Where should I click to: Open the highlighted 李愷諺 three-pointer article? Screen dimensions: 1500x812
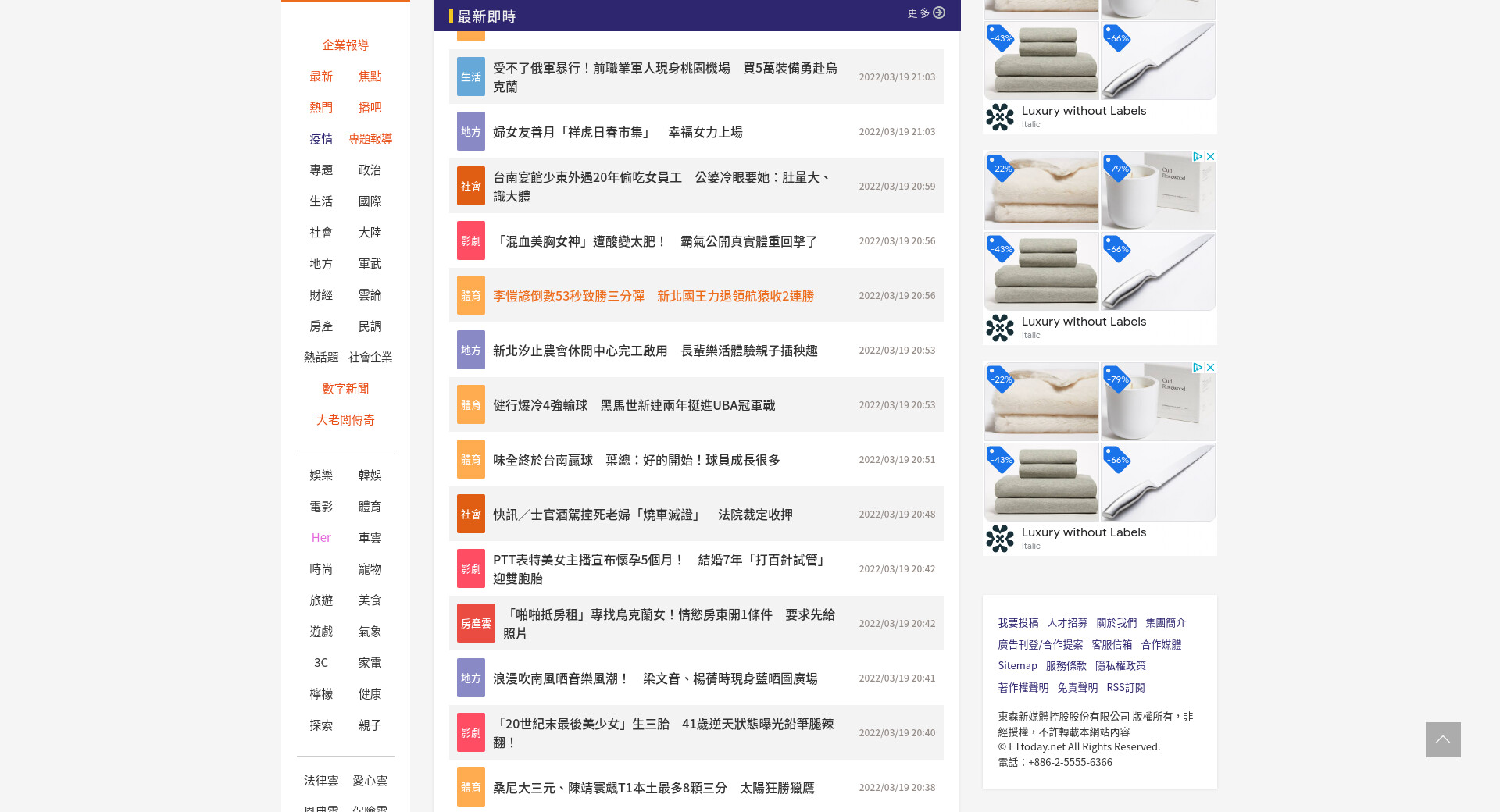[653, 296]
